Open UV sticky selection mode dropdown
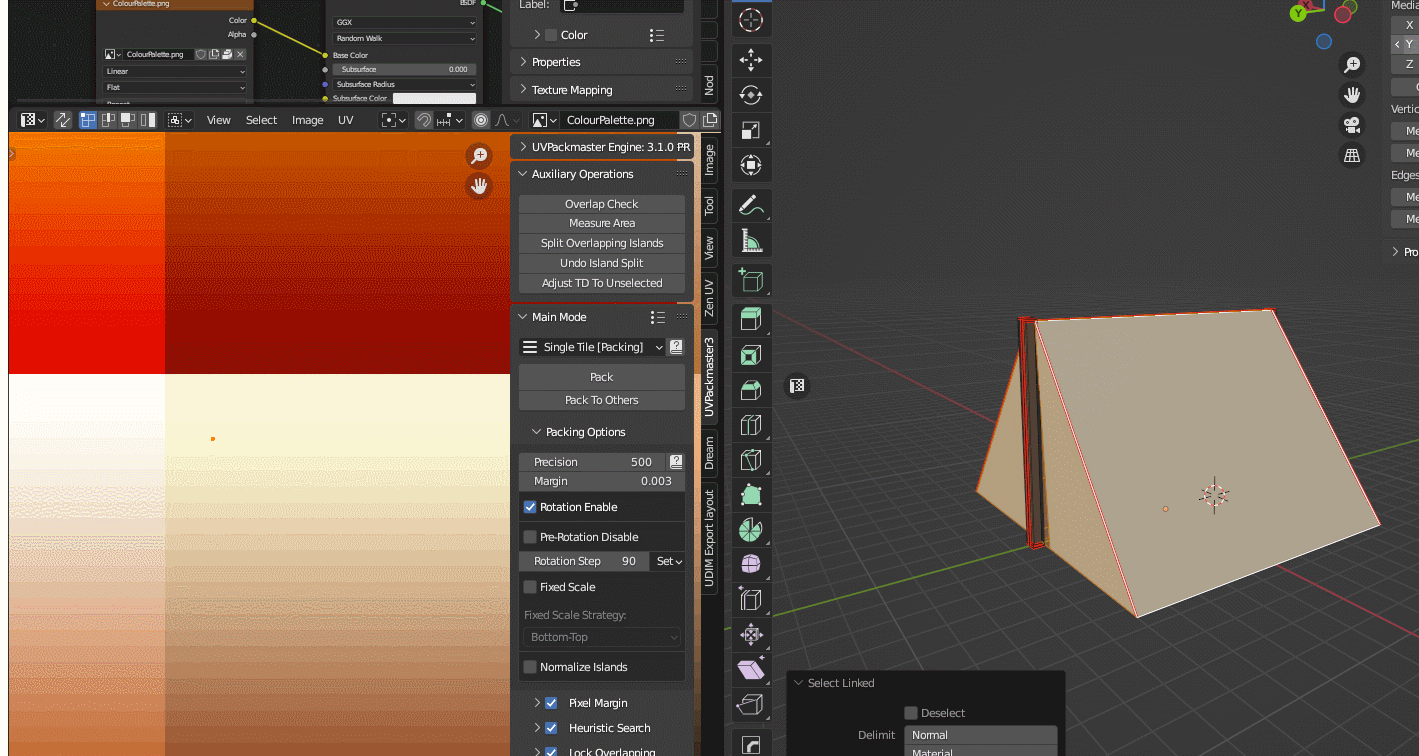Viewport: 1419px width, 756px height. (x=180, y=120)
